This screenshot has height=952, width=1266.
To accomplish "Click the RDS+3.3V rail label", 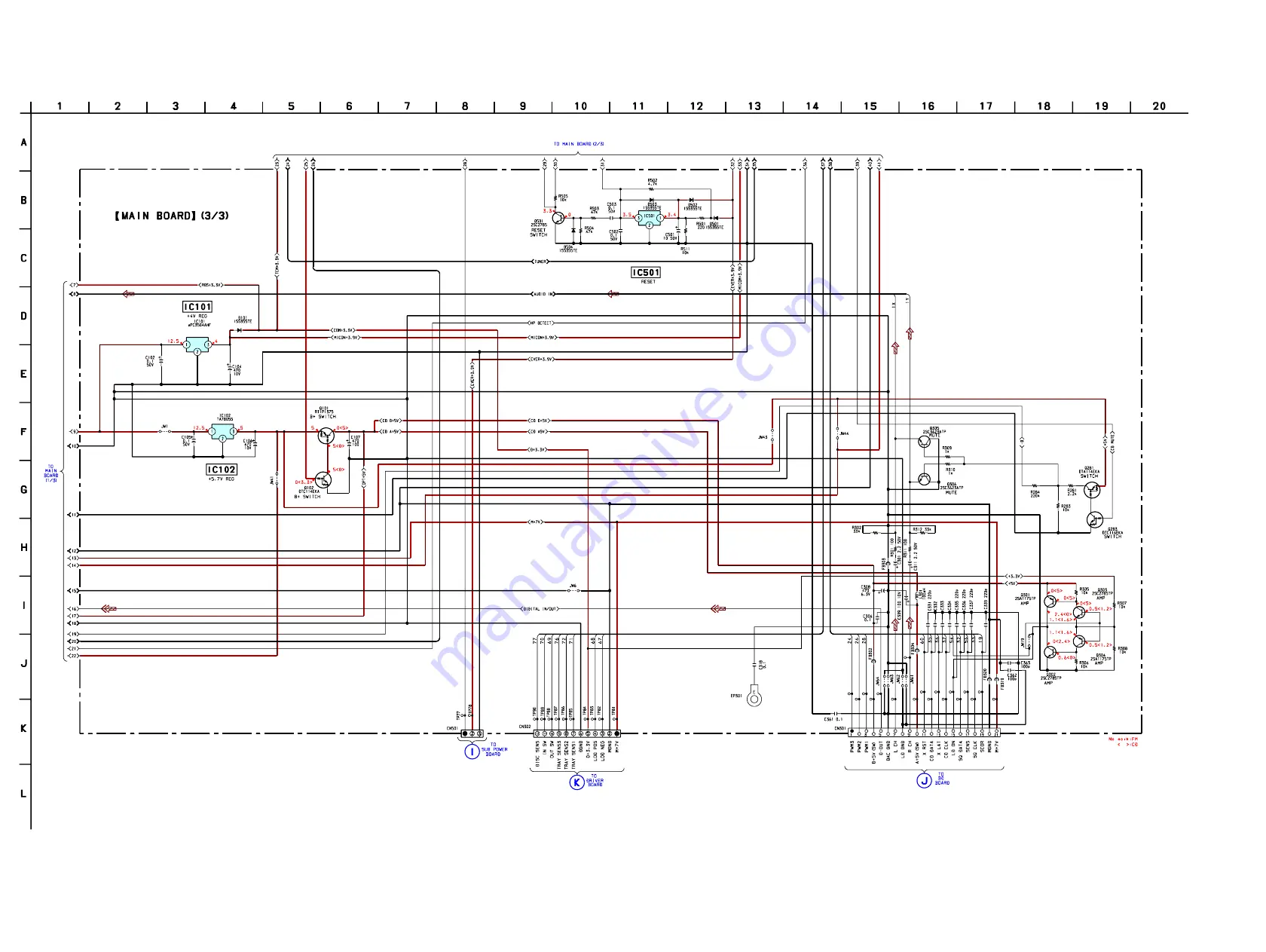I will coord(211,285).
